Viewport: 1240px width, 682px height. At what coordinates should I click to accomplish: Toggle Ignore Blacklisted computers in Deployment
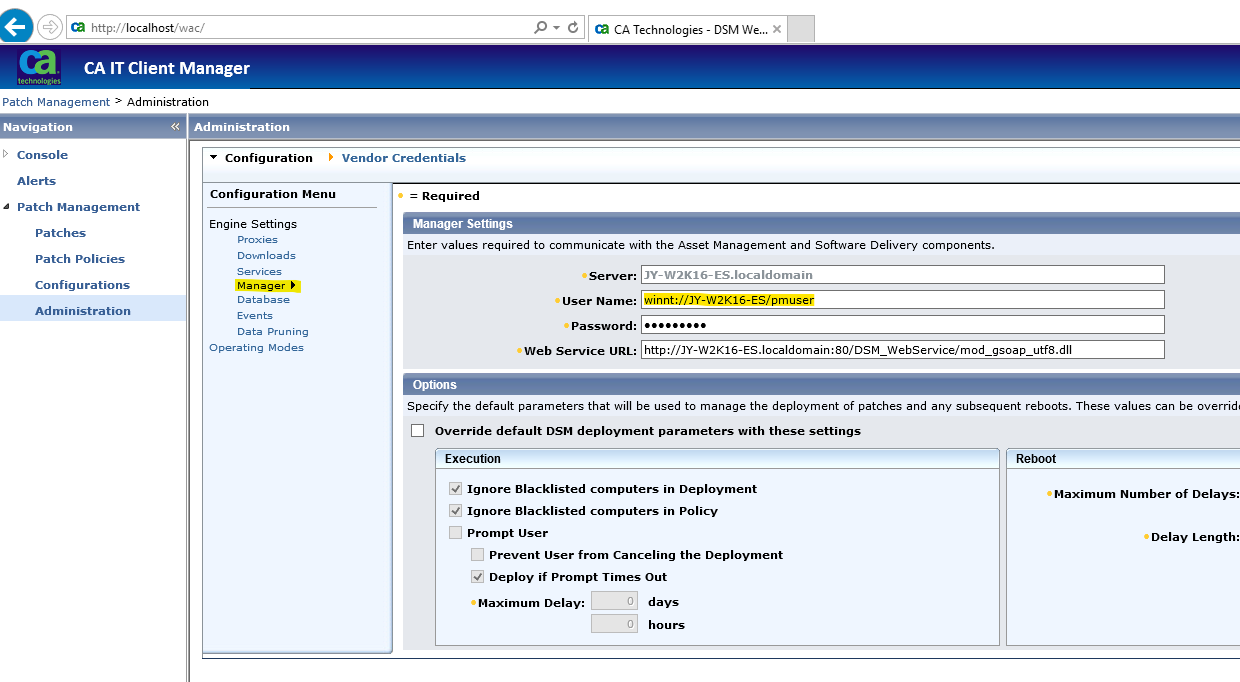pyautogui.click(x=456, y=489)
